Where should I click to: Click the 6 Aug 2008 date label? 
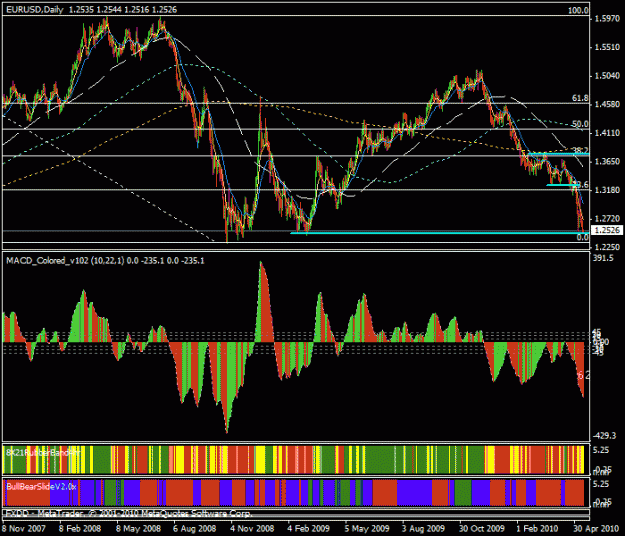pyautogui.click(x=195, y=529)
